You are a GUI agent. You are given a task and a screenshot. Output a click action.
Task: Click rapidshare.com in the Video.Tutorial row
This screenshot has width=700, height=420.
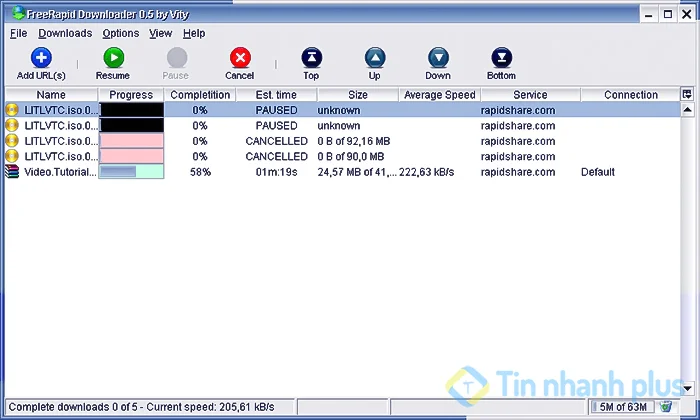518,172
